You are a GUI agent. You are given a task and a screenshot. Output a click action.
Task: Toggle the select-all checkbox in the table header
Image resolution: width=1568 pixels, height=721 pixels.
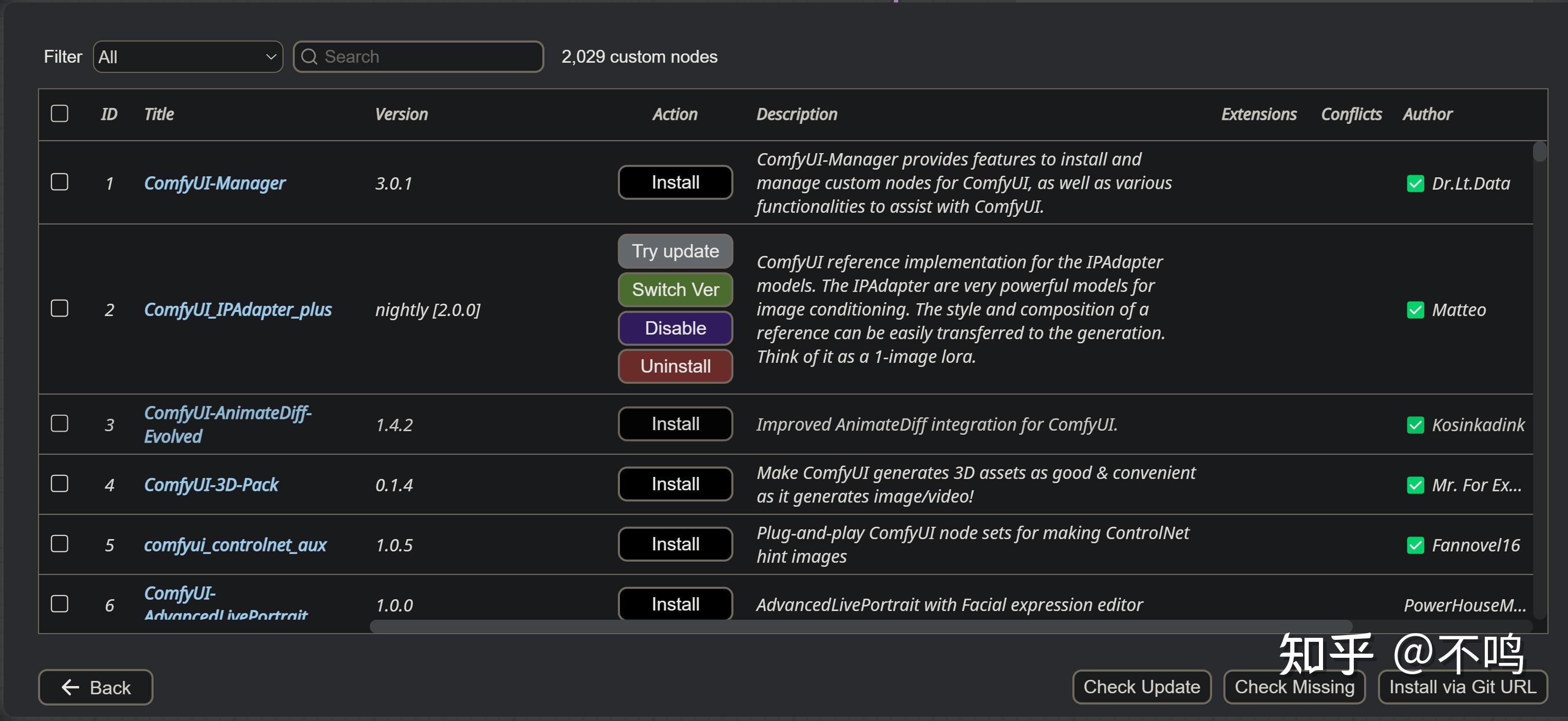point(60,114)
